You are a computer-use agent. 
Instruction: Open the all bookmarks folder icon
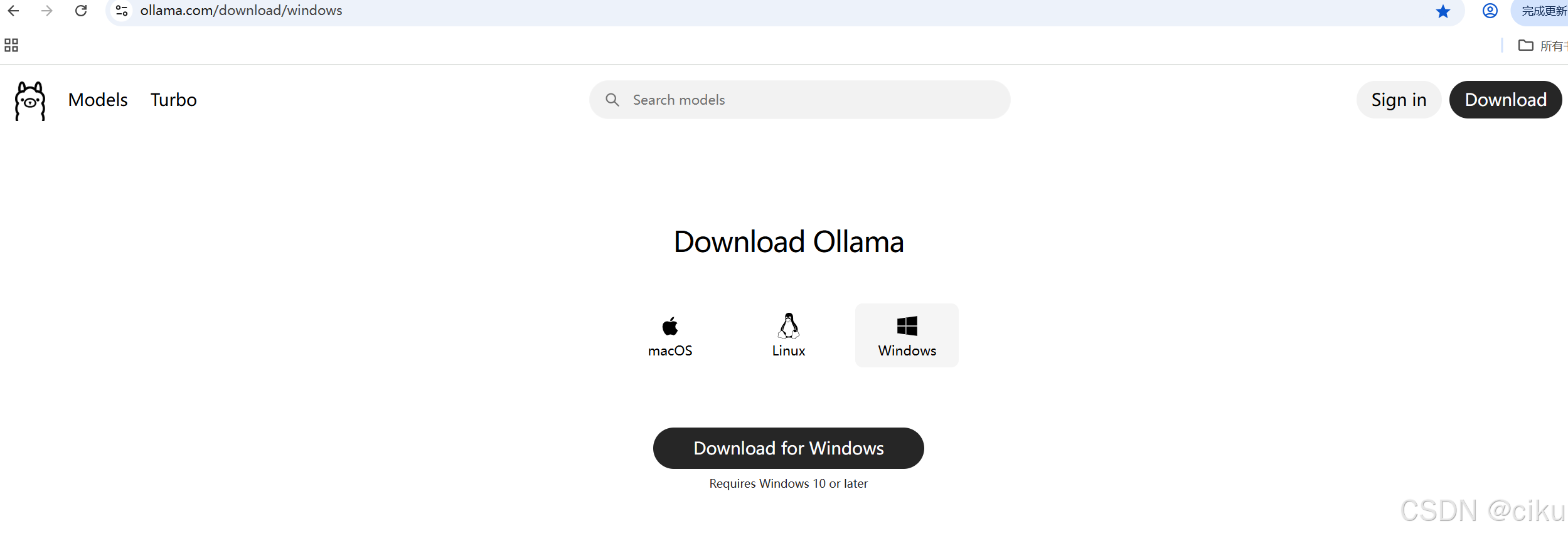coord(1526,45)
